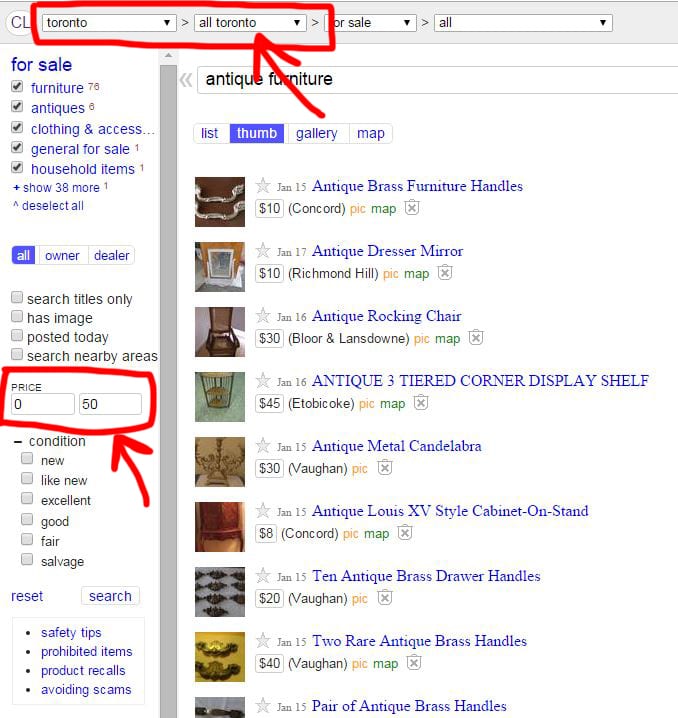Switch to gallery view tab
The width and height of the screenshot is (678, 718).
coord(316,133)
